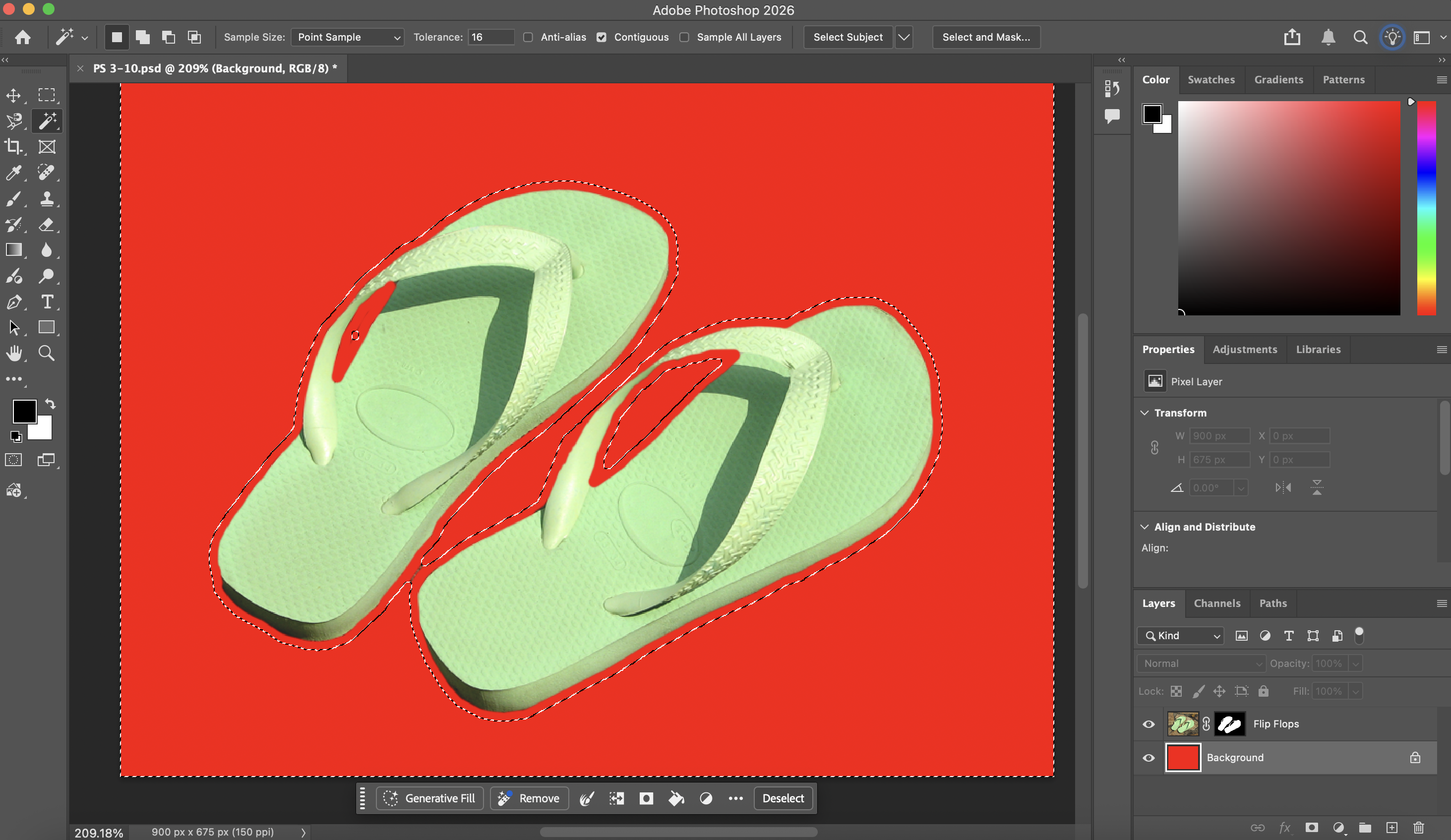Switch to the Swatches tab
The height and width of the screenshot is (840, 1451).
(x=1211, y=79)
